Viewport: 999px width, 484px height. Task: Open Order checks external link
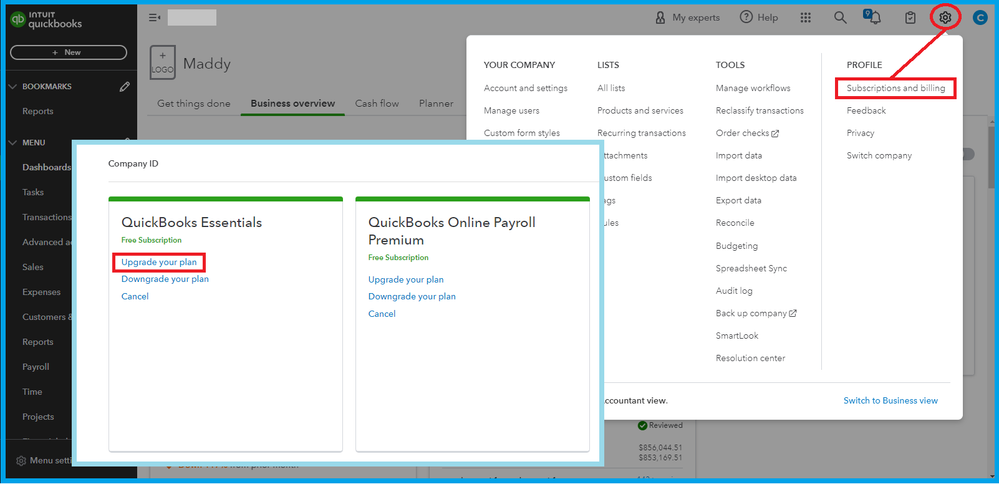point(747,133)
